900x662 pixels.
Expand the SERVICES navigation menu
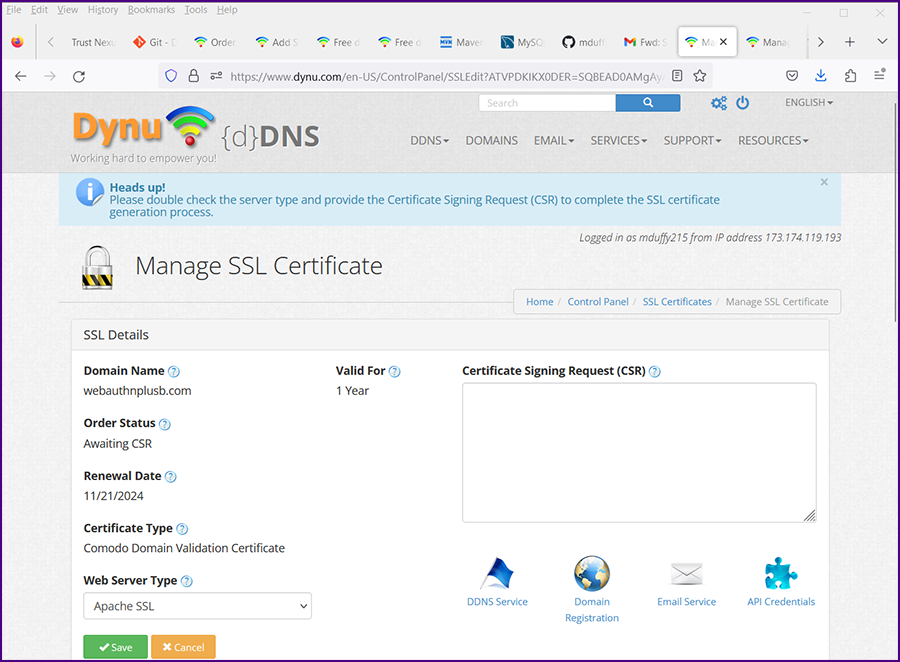[619, 141]
